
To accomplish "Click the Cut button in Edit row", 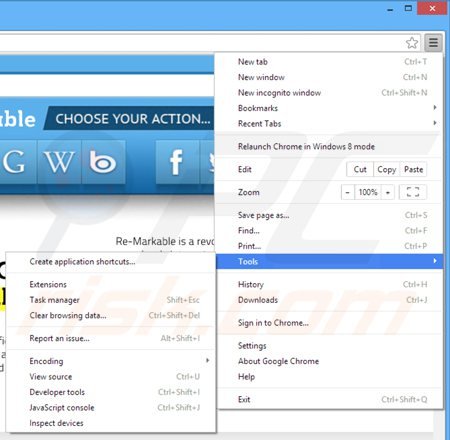I will [360, 169].
